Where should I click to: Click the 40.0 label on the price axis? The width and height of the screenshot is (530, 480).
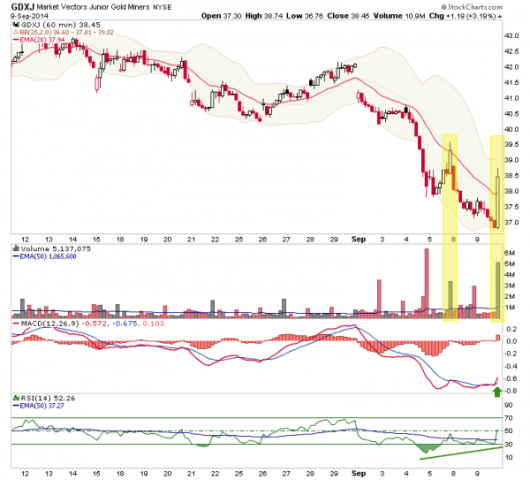(x=511, y=129)
